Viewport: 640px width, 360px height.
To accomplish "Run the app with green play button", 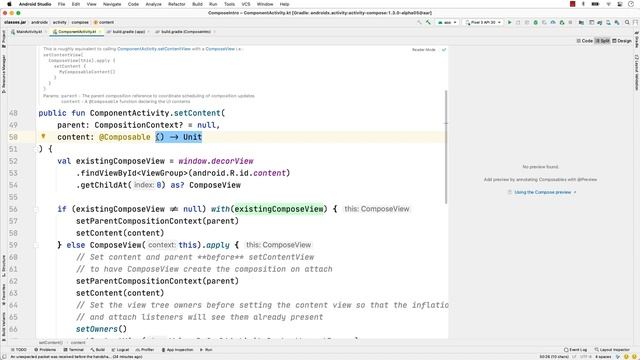I will [x=509, y=22].
